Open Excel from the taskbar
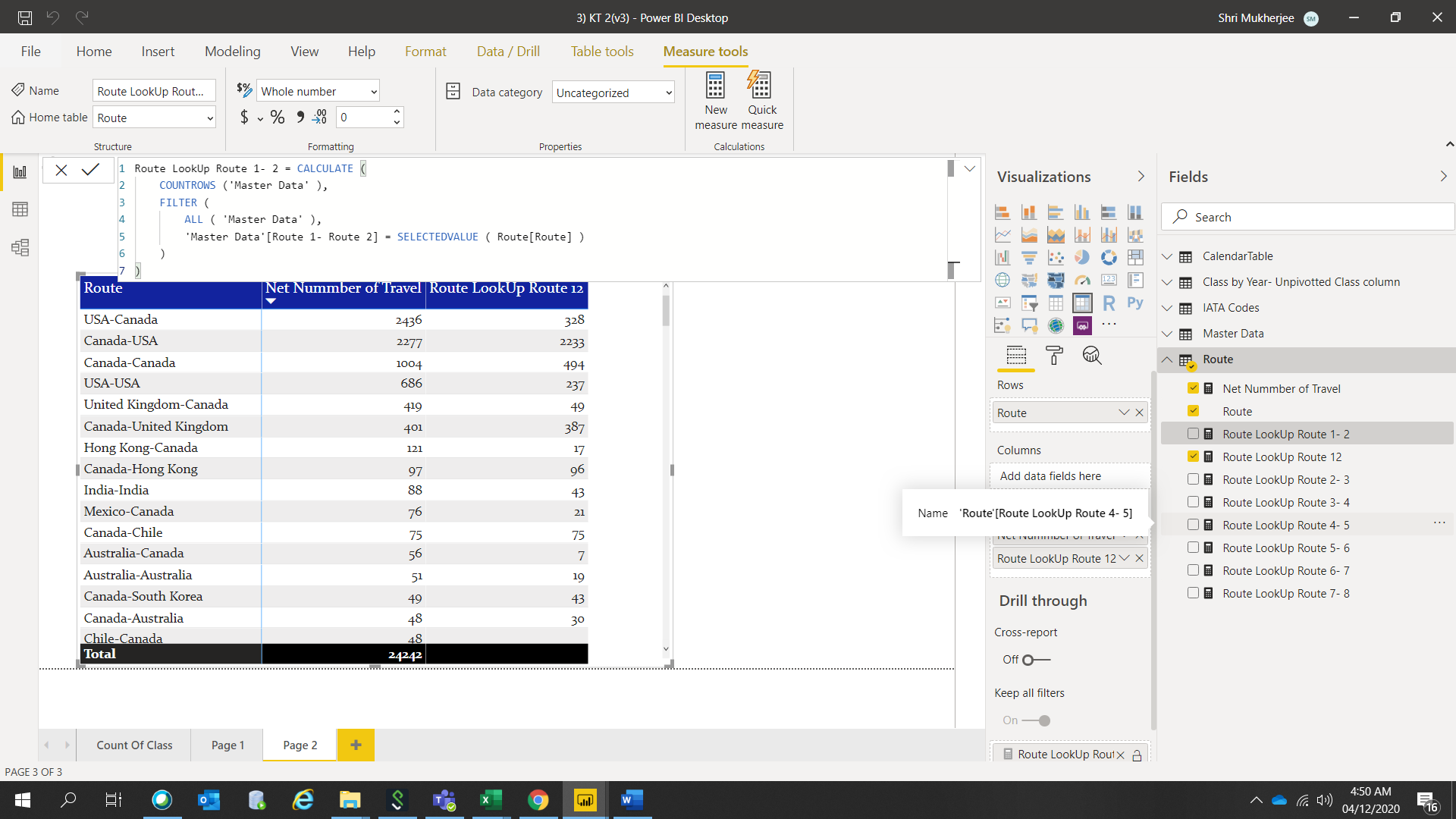 click(x=491, y=800)
